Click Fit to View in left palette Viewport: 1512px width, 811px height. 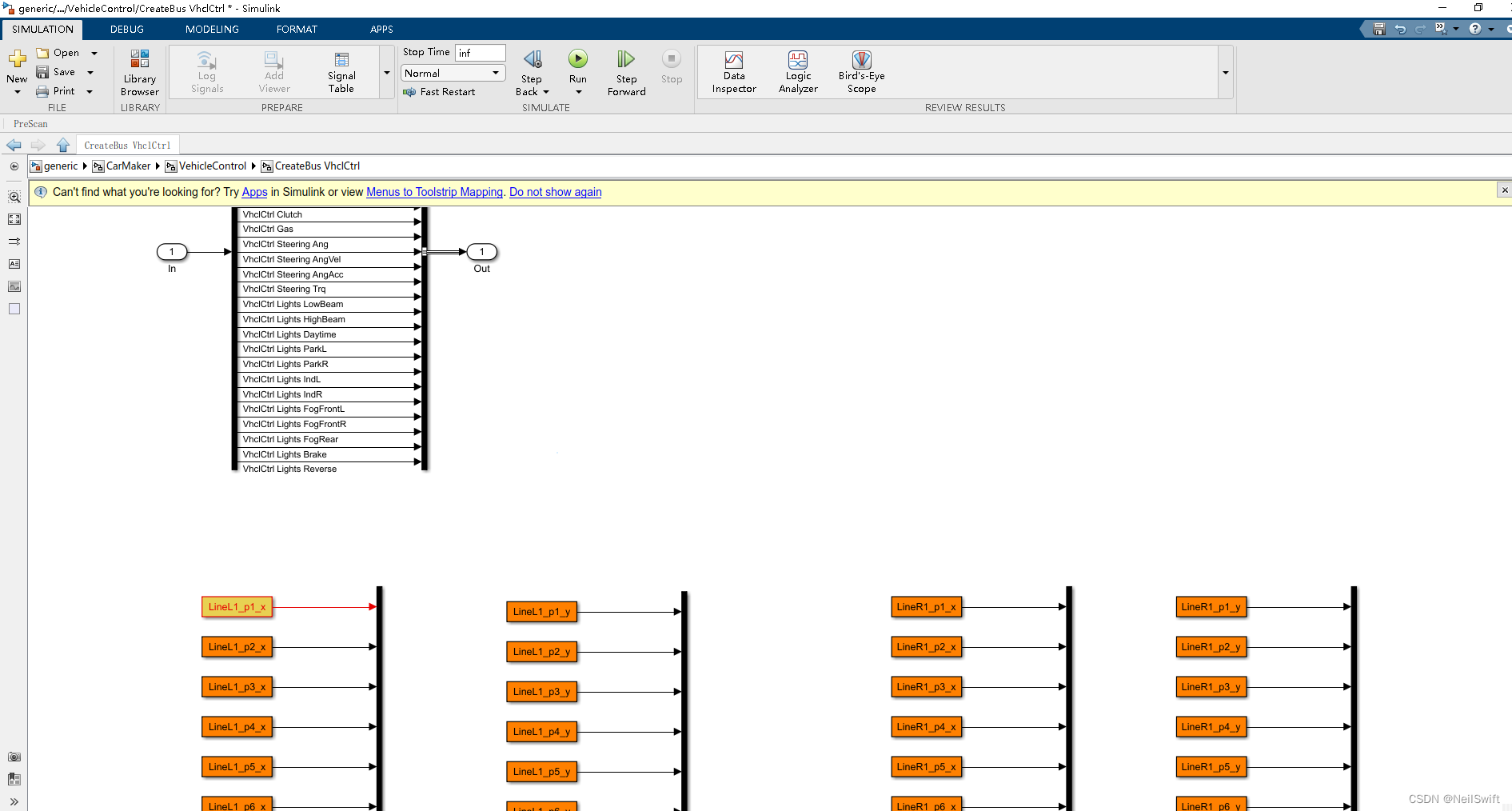[x=14, y=219]
